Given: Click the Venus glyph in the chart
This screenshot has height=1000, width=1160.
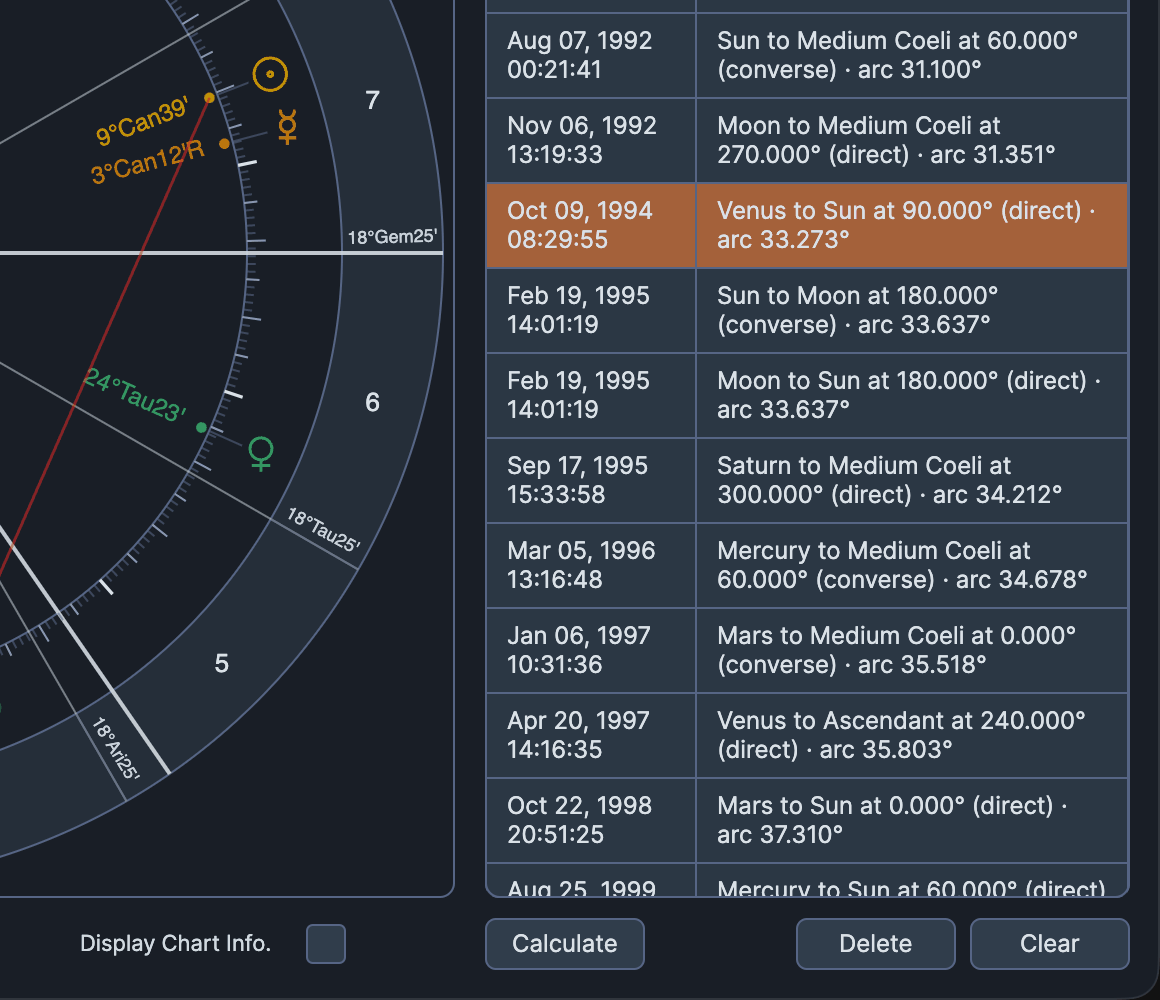Looking at the screenshot, I should click(260, 453).
